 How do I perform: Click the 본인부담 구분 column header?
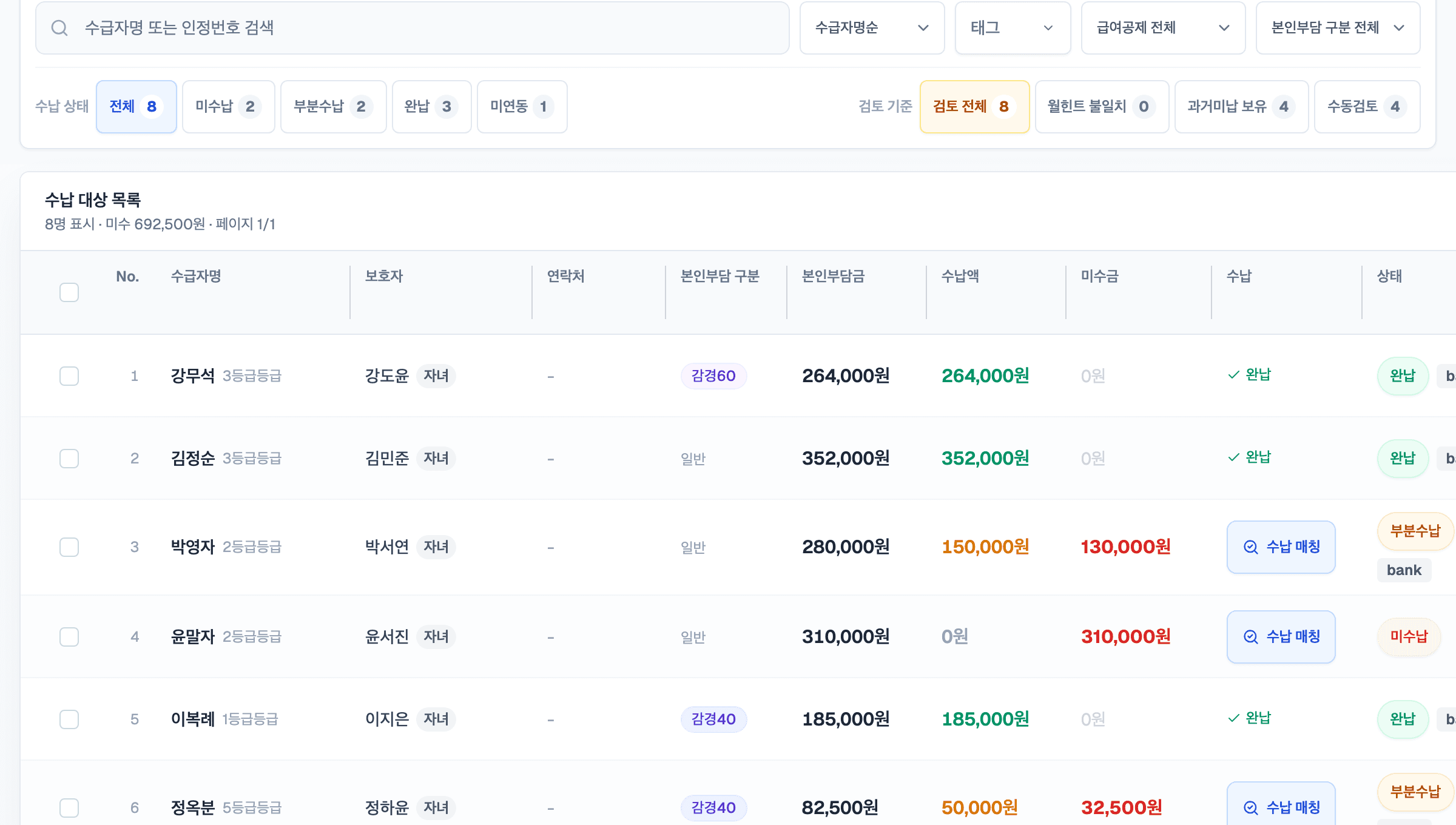click(720, 277)
